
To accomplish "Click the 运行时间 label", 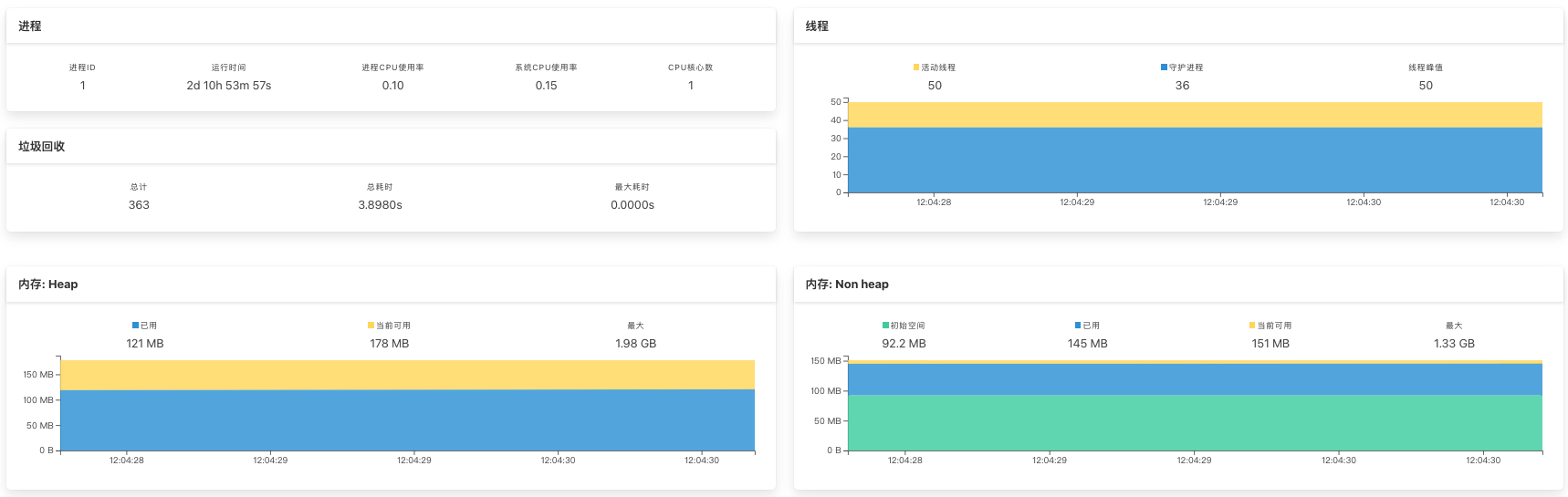I will click(x=229, y=67).
